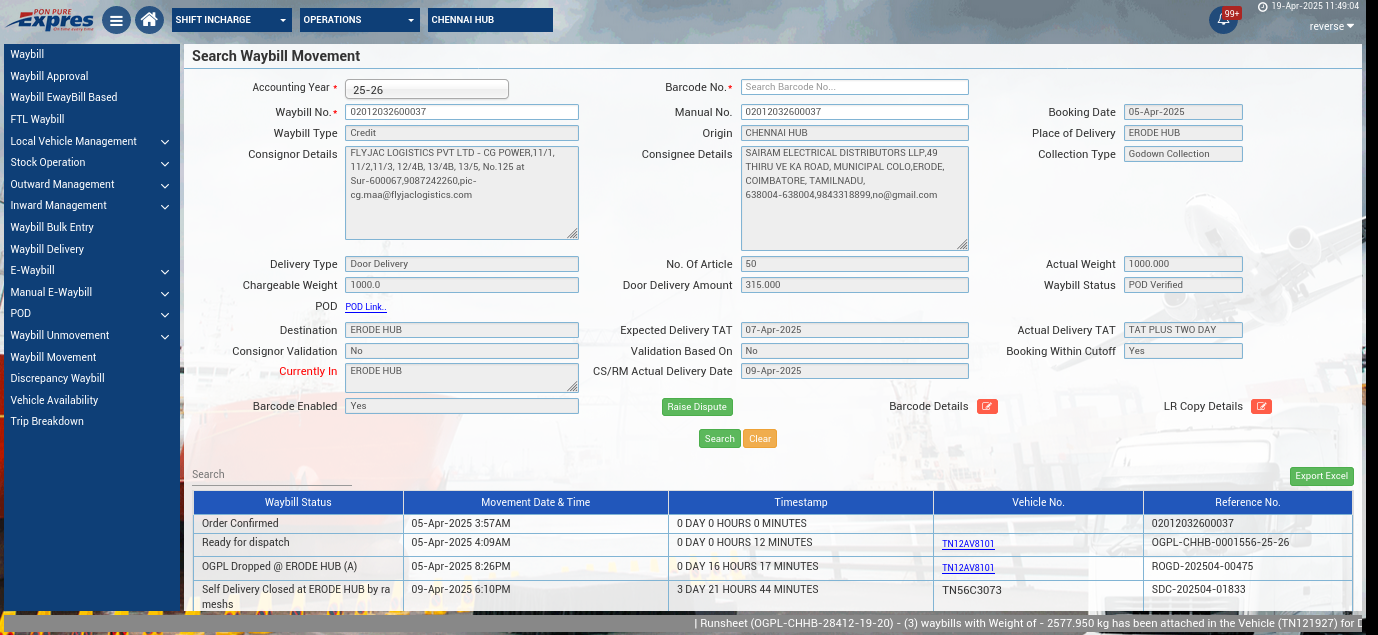Expand Local Vehicle Management menu
The width and height of the screenshot is (1378, 635).
point(89,141)
